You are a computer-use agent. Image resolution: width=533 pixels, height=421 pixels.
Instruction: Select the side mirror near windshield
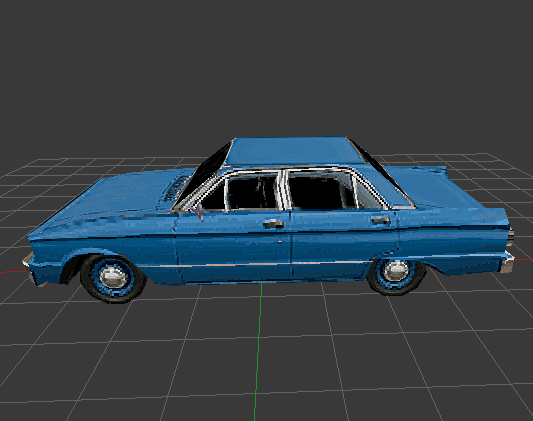click(x=199, y=212)
